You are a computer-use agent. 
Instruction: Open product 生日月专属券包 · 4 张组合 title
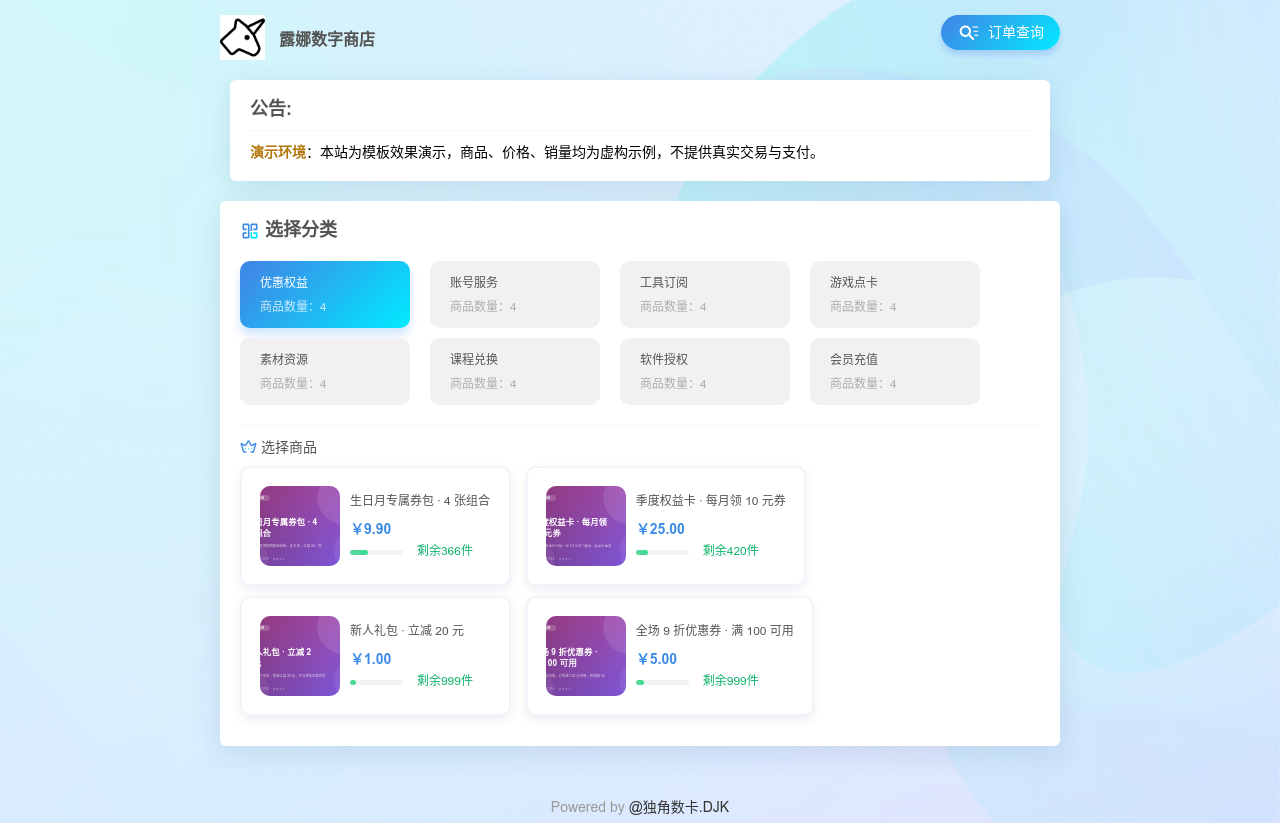click(420, 500)
